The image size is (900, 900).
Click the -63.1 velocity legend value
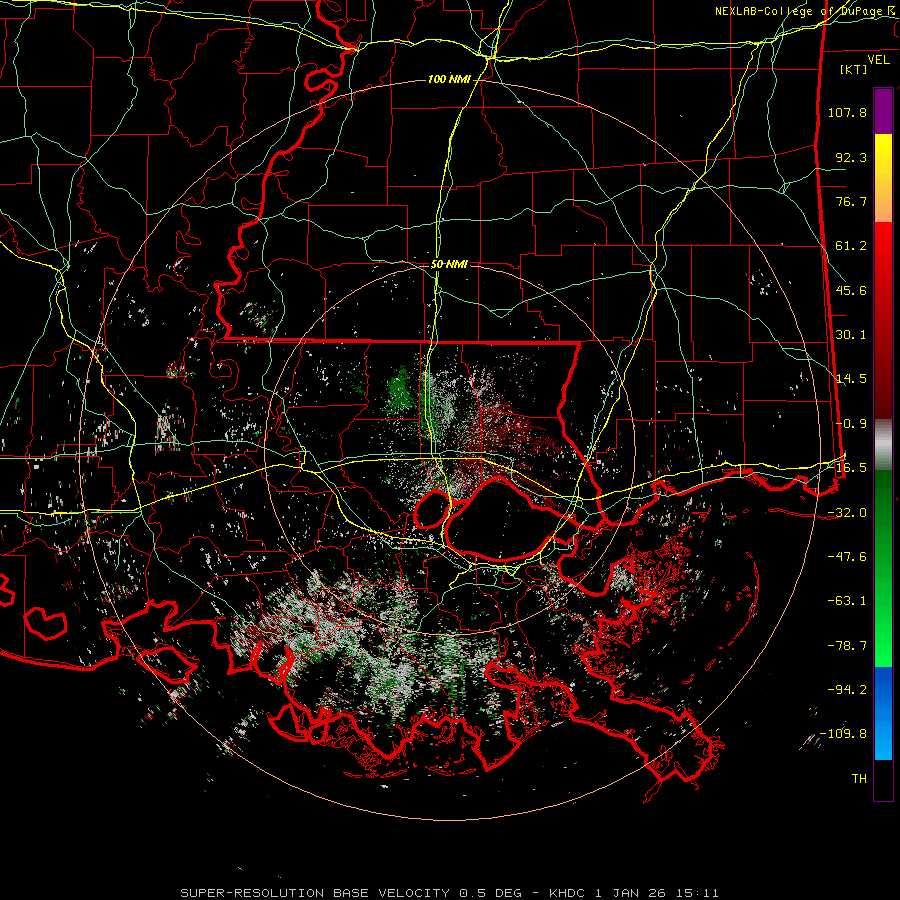click(x=847, y=601)
